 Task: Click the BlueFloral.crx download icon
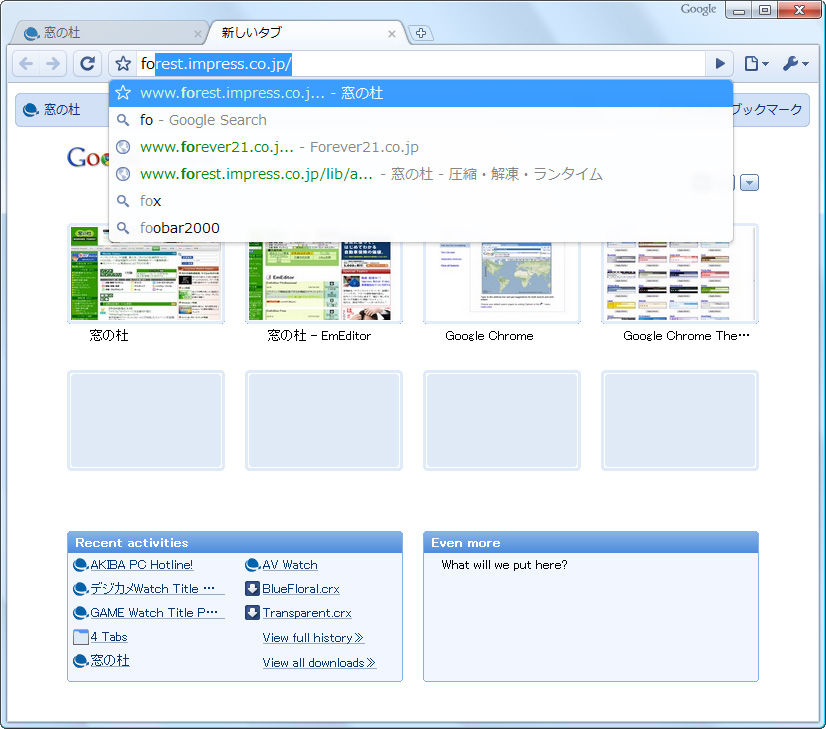[254, 589]
